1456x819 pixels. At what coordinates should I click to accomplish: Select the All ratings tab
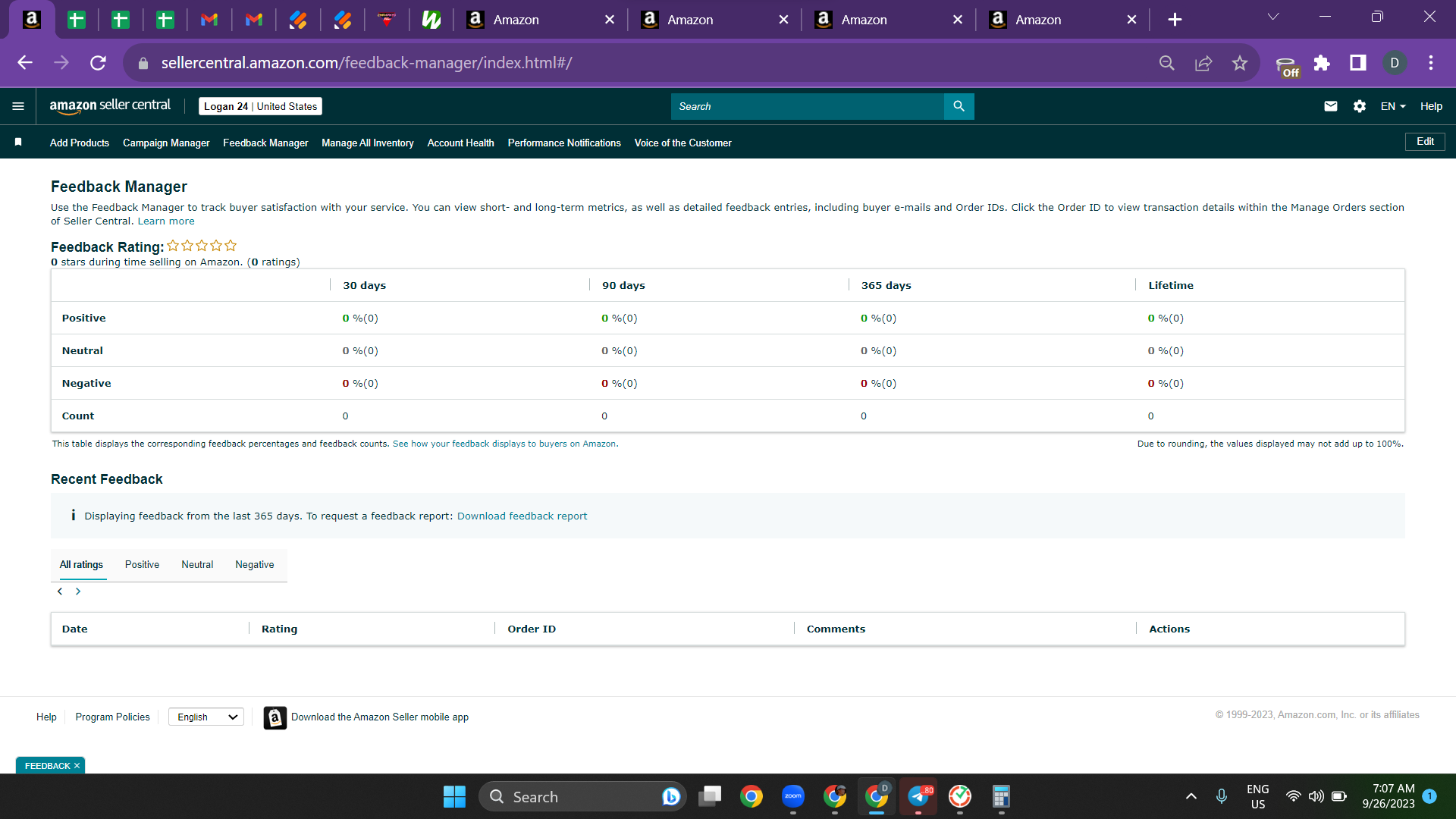tap(81, 565)
